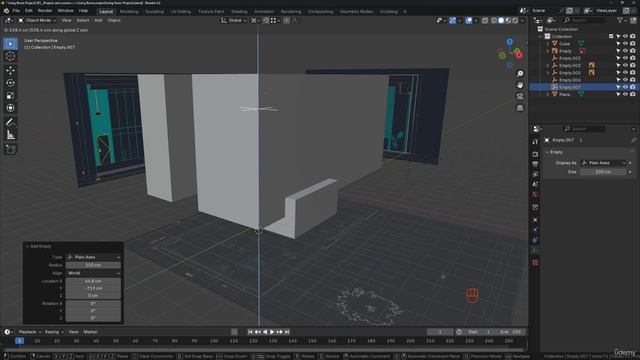Select the Scale tool

click(x=11, y=96)
